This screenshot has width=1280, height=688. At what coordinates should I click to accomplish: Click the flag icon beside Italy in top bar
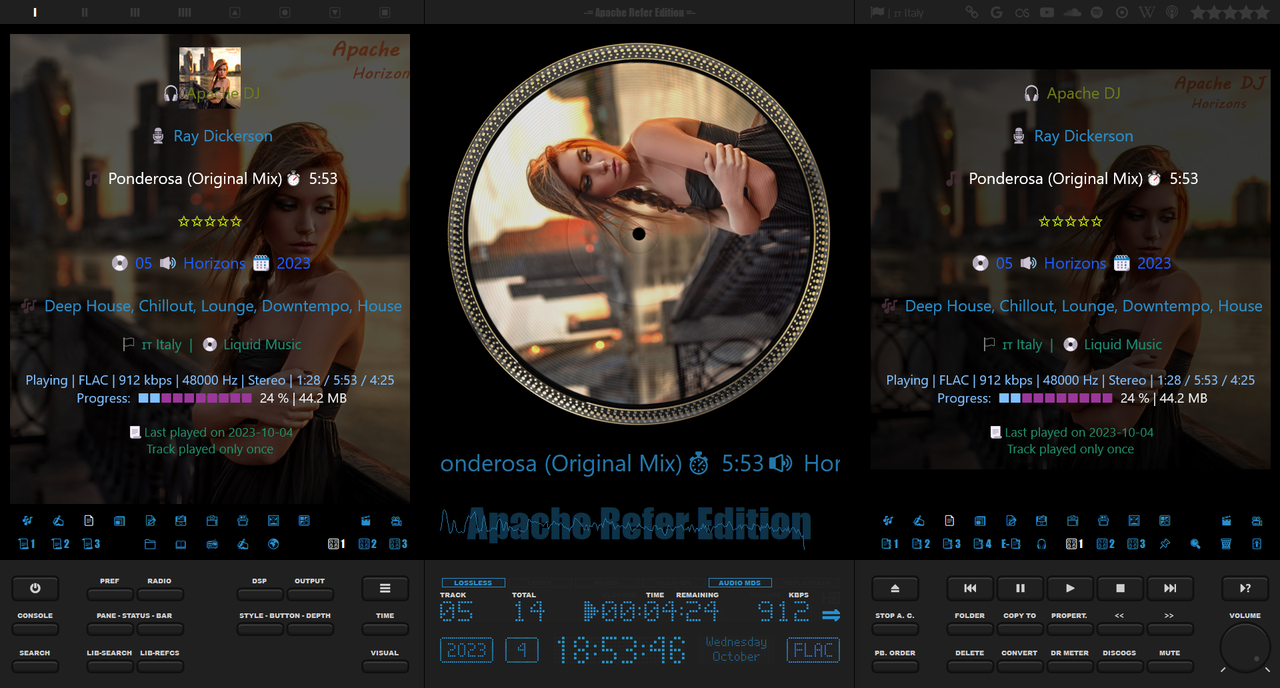(x=877, y=12)
